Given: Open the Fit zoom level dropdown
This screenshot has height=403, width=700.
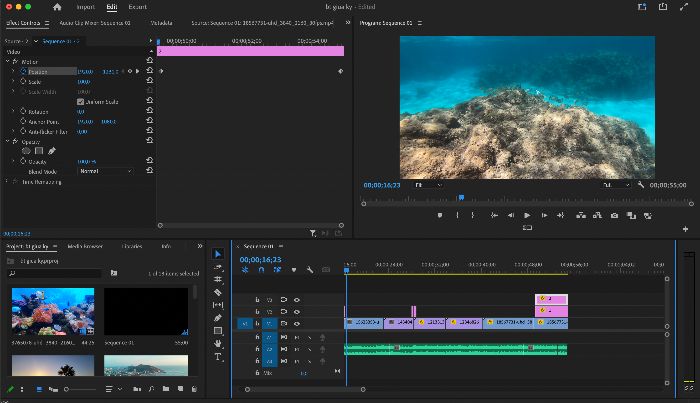Looking at the screenshot, I should pyautogui.click(x=428, y=185).
